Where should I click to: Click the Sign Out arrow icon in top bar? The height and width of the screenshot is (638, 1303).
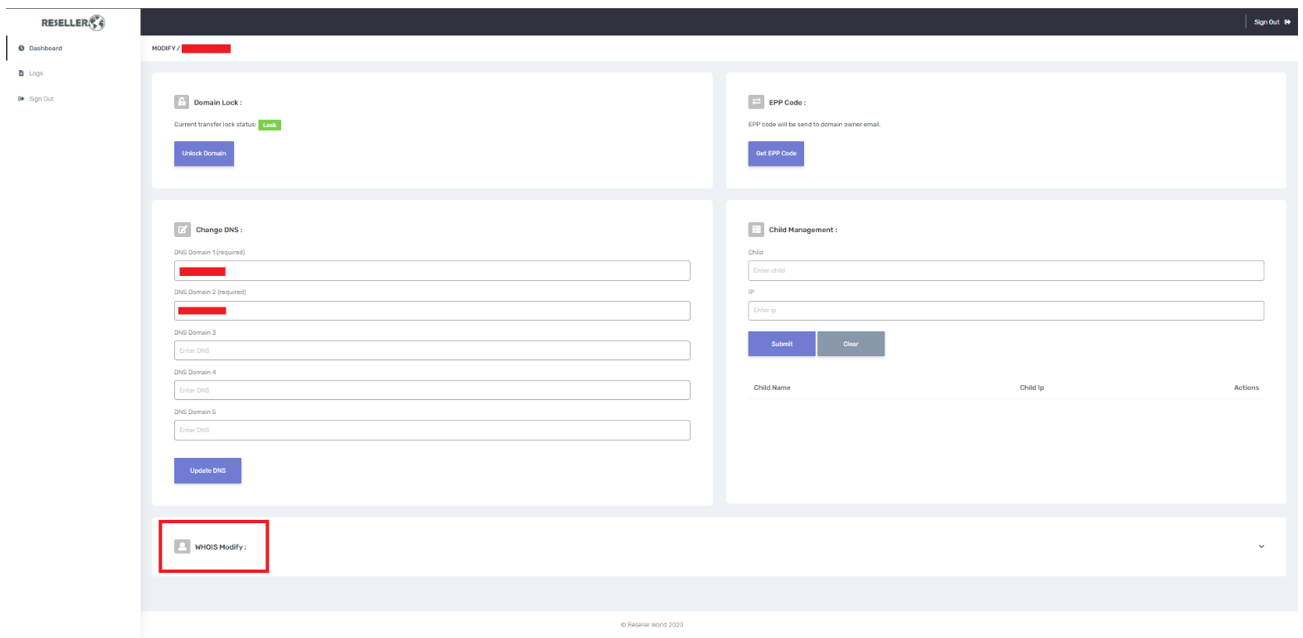pyautogui.click(x=1288, y=22)
